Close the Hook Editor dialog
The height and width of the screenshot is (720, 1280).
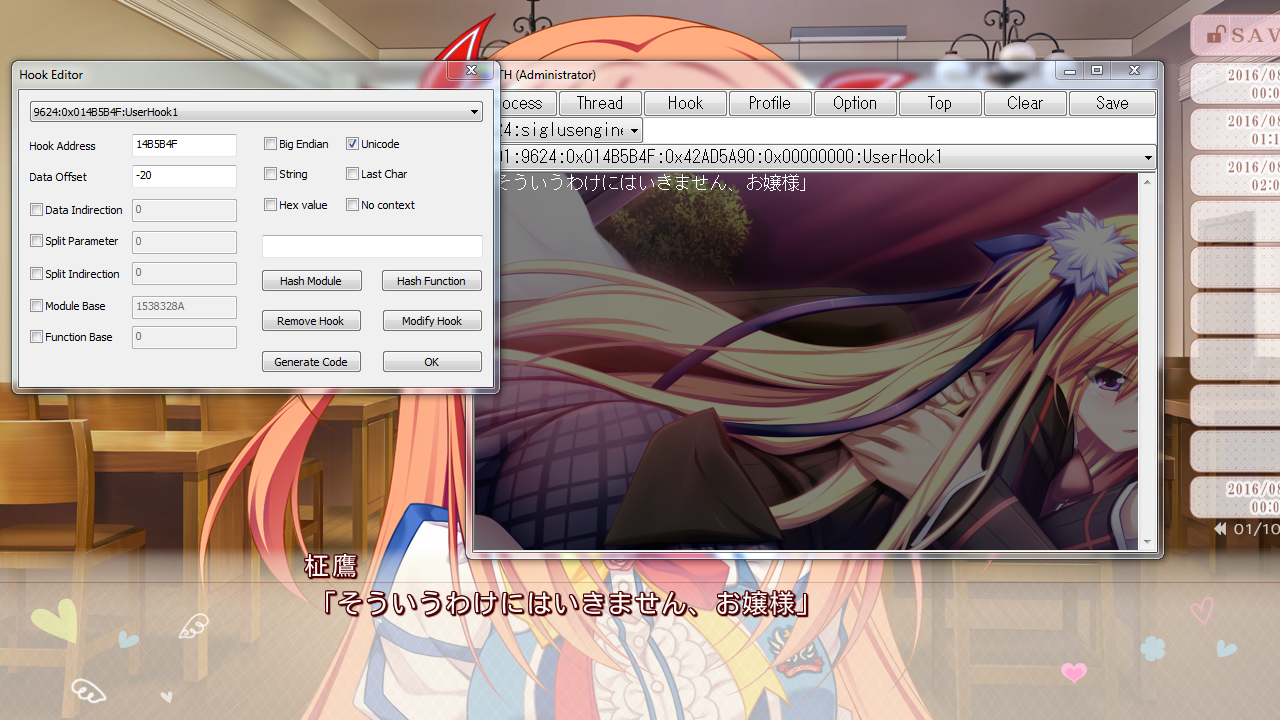pos(469,71)
